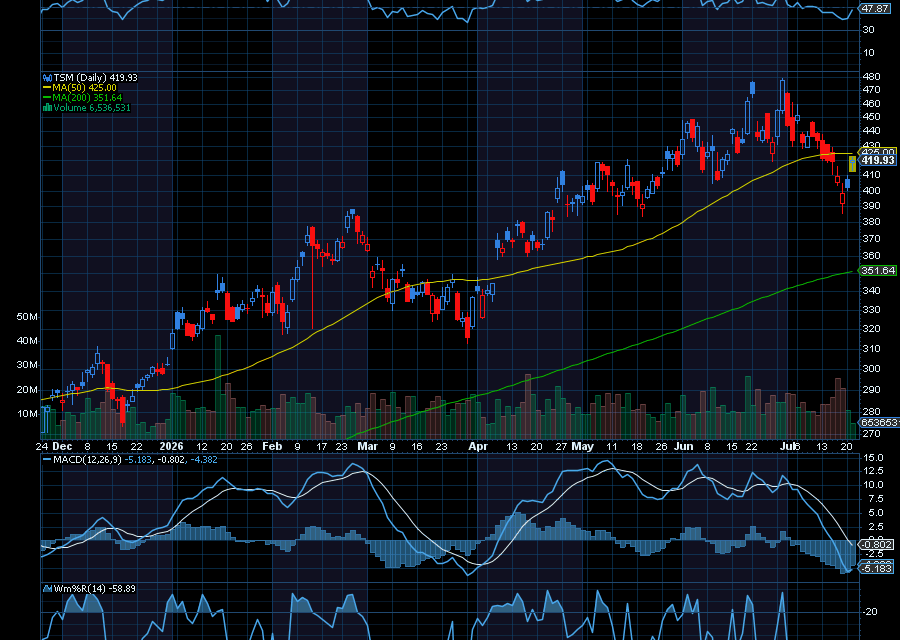900x640 pixels.
Task: Click the MACD(12,26,9) indicator label
Action: click(87, 460)
